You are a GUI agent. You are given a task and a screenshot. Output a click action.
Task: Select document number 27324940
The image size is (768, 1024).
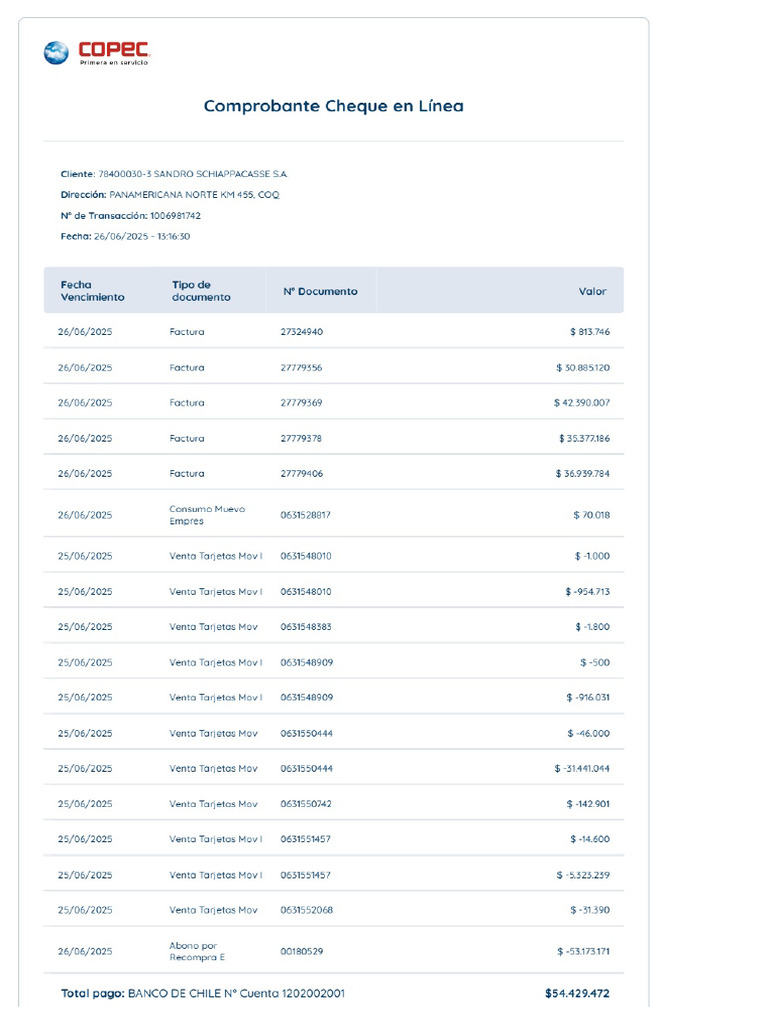pyautogui.click(x=301, y=332)
